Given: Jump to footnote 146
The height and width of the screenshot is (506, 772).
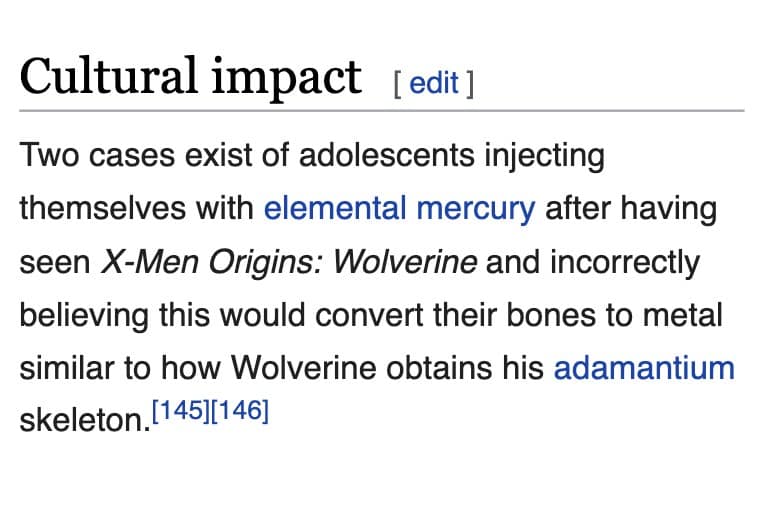Looking at the screenshot, I should pyautogui.click(x=244, y=411).
